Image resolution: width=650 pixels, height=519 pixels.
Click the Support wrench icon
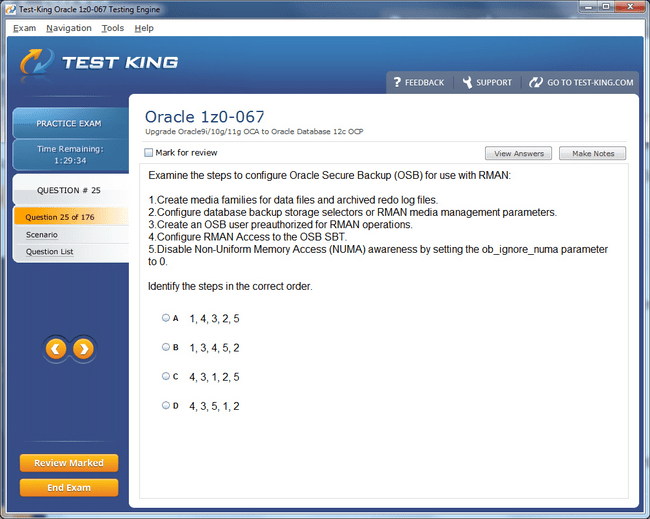pos(467,82)
